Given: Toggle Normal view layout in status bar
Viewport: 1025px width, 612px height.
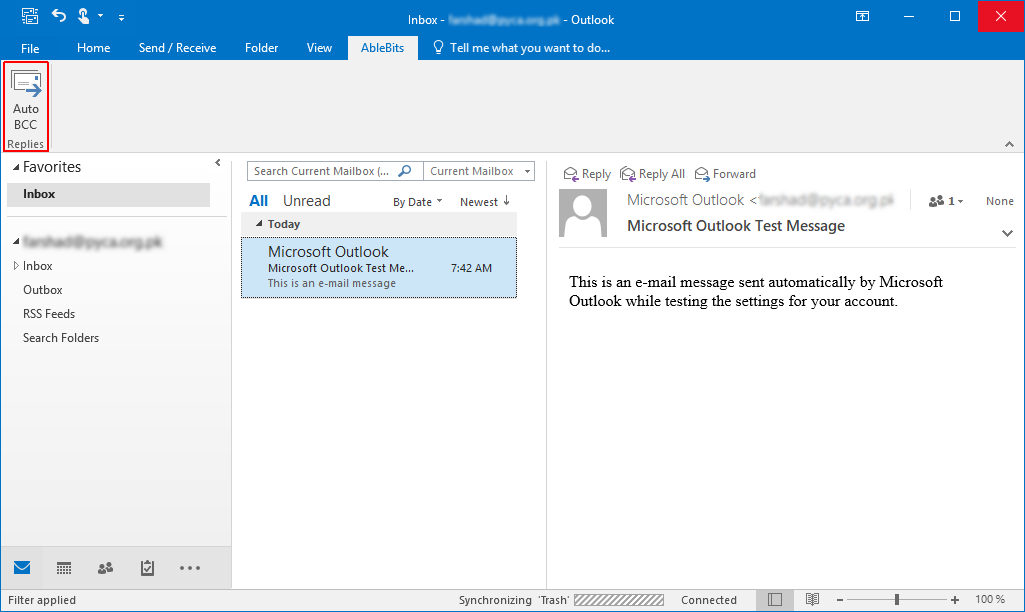Looking at the screenshot, I should [x=775, y=599].
